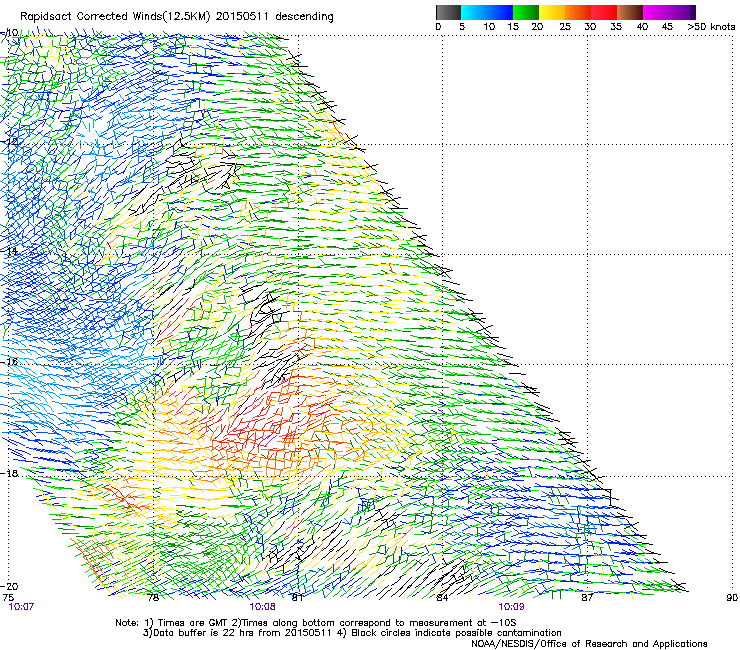
Task: Click the '-12' latitude axis label
Action: (x=9, y=142)
